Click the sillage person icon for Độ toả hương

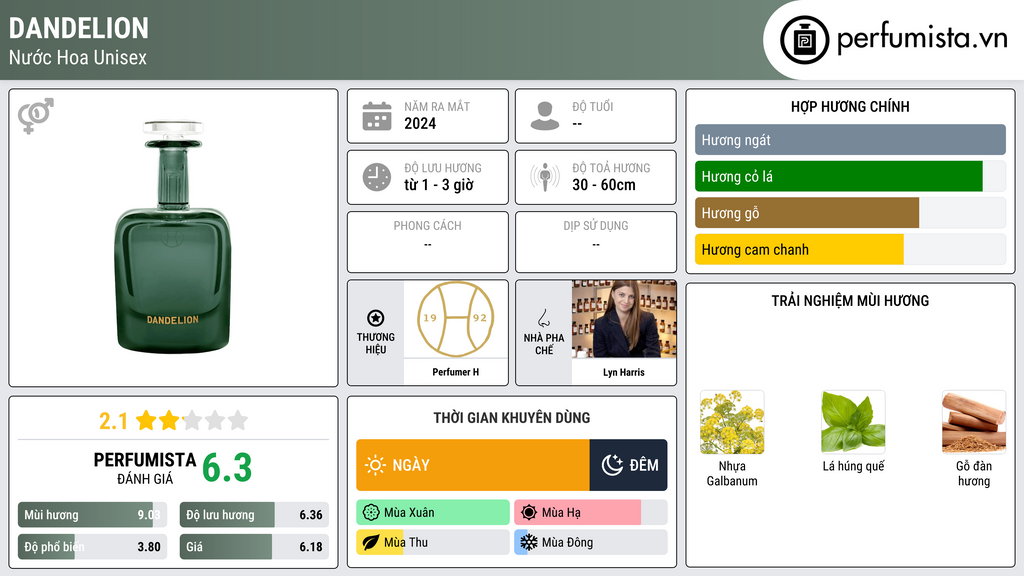tap(545, 177)
